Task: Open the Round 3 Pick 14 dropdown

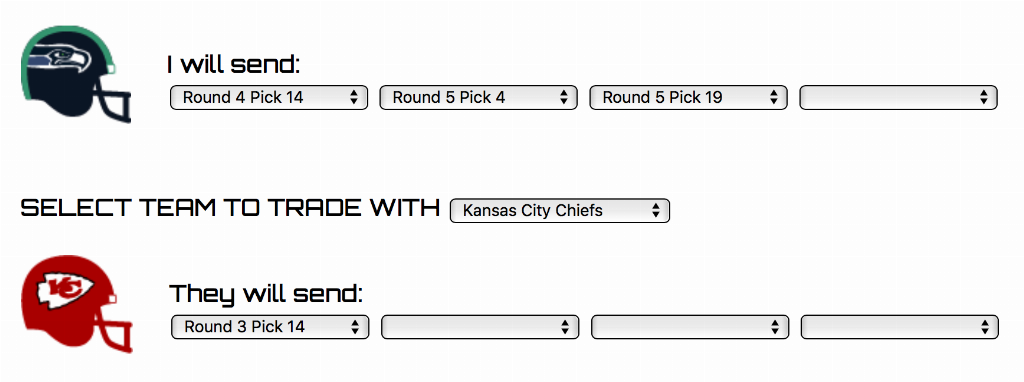Action: 270,326
